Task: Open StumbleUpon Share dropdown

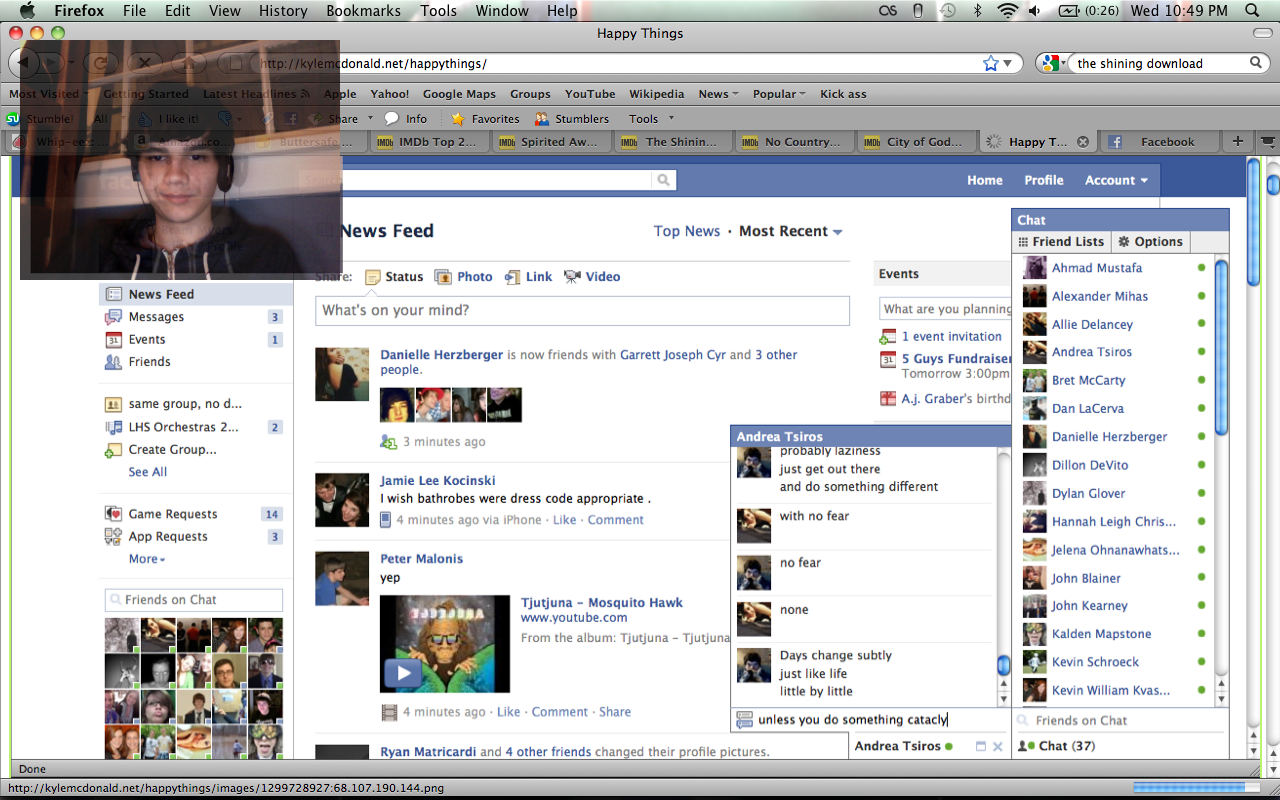Action: pyautogui.click(x=343, y=118)
